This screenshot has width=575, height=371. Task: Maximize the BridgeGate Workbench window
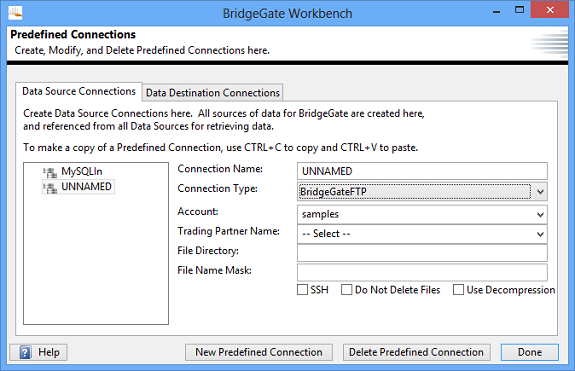click(519, 10)
